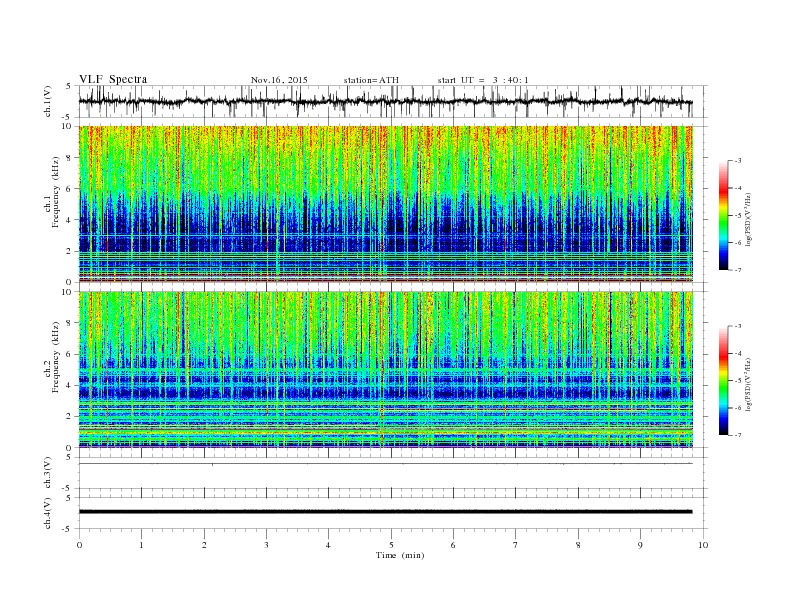The image size is (792, 612).
Task: Click the ch.2 frequency axis "6" tick label
Action: [69, 354]
